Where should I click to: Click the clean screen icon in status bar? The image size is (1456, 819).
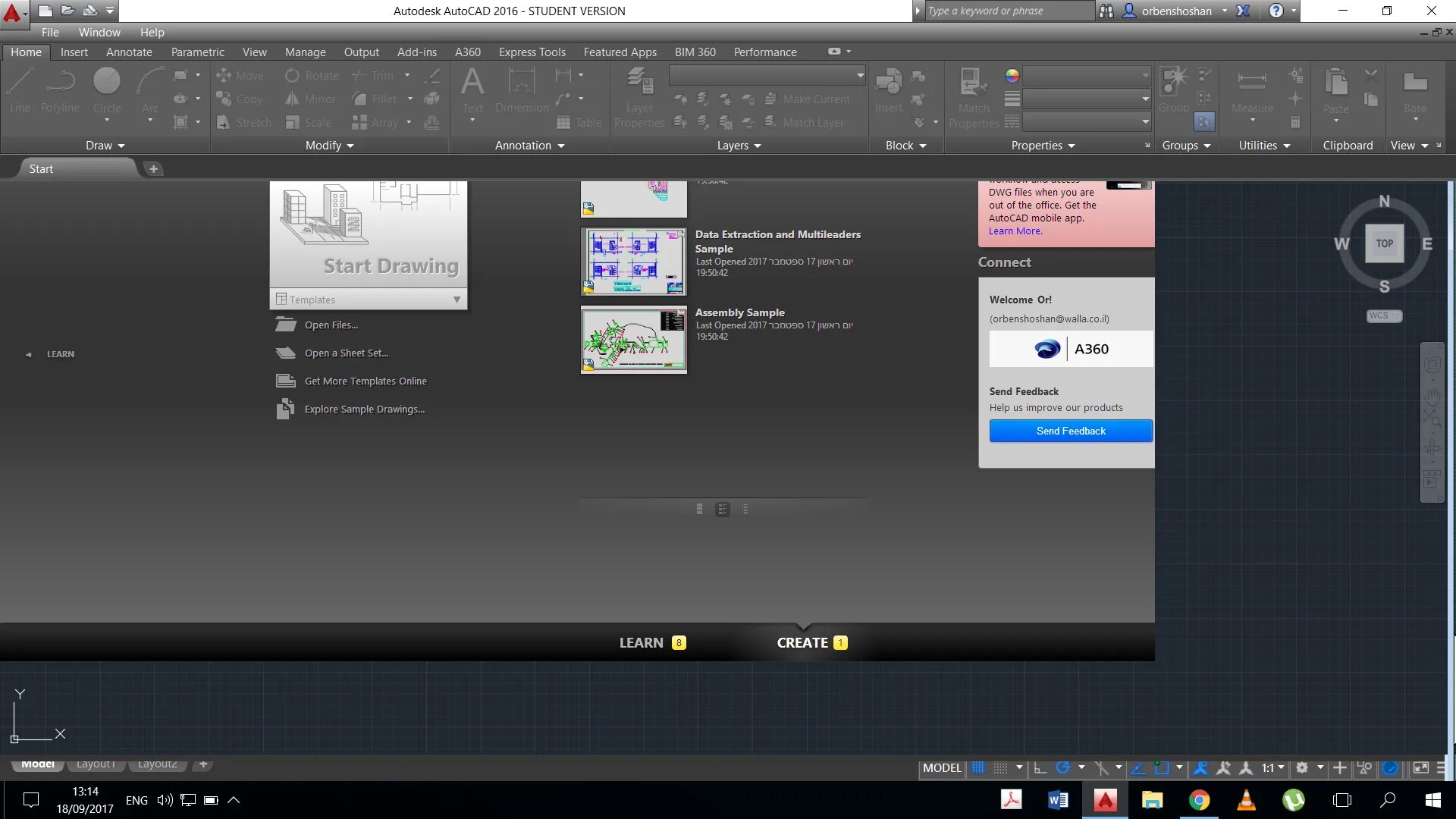coord(1420,767)
